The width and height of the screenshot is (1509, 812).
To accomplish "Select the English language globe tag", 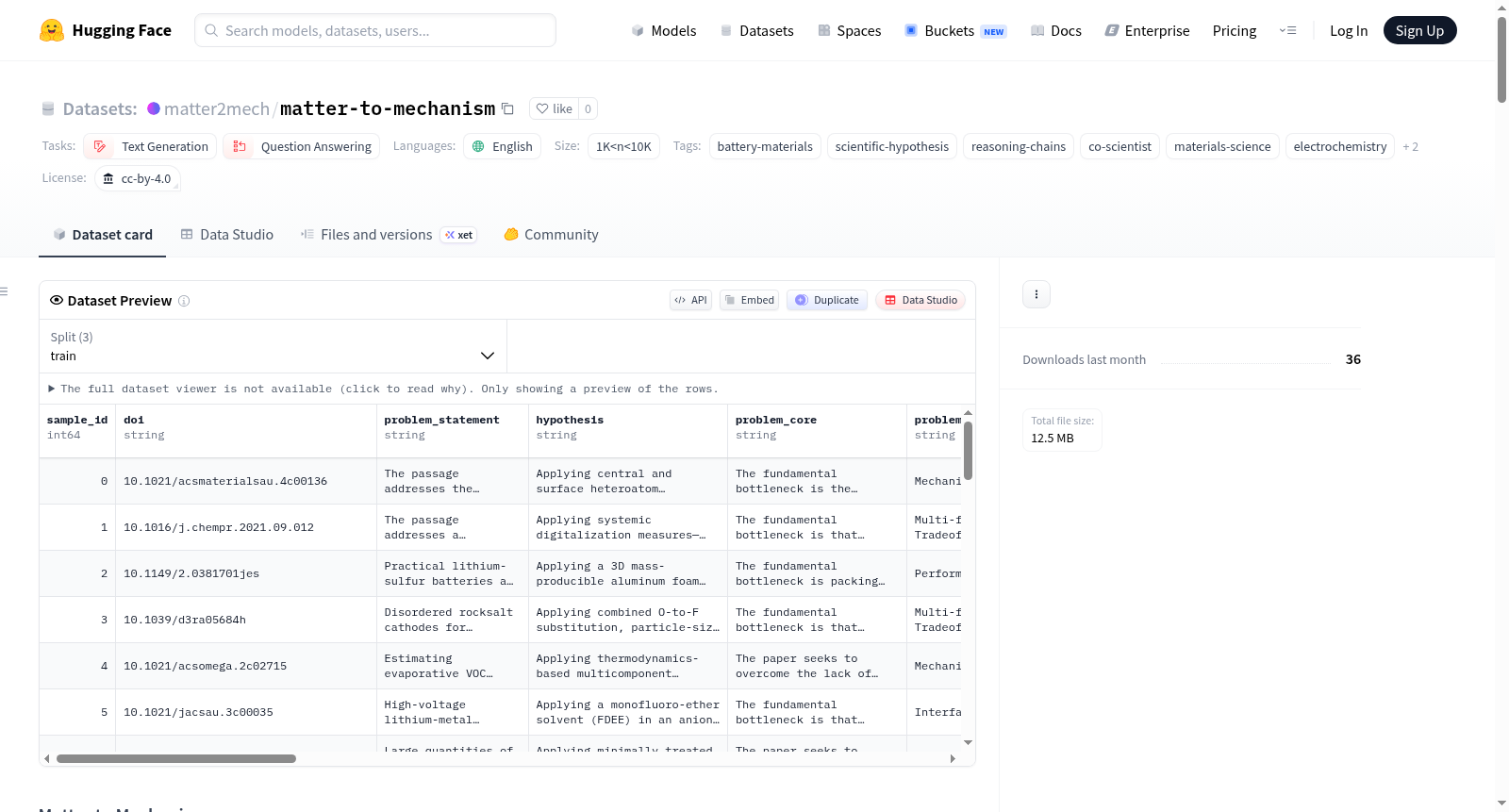I will [503, 146].
